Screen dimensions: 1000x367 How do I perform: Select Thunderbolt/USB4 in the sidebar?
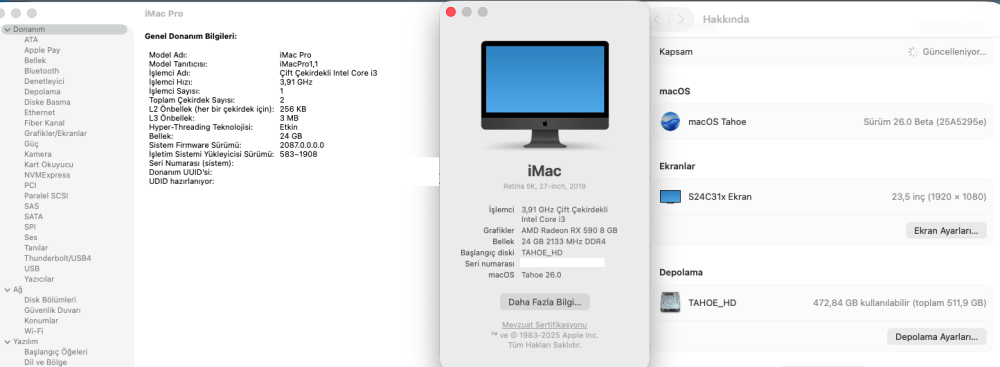coord(57,258)
